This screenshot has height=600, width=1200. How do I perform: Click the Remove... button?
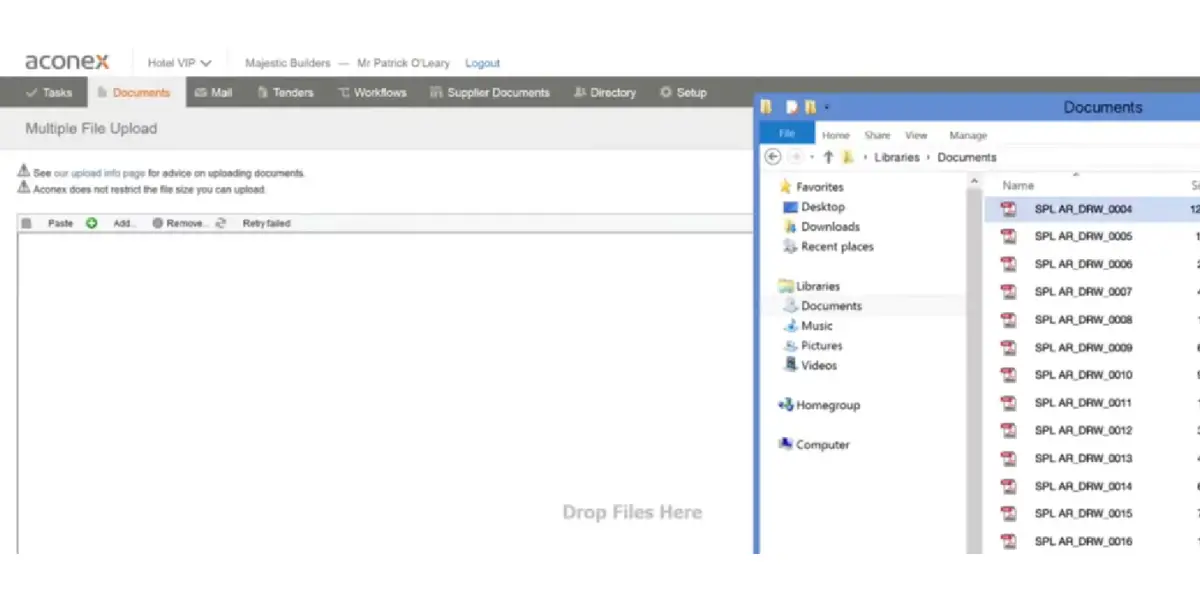[187, 223]
